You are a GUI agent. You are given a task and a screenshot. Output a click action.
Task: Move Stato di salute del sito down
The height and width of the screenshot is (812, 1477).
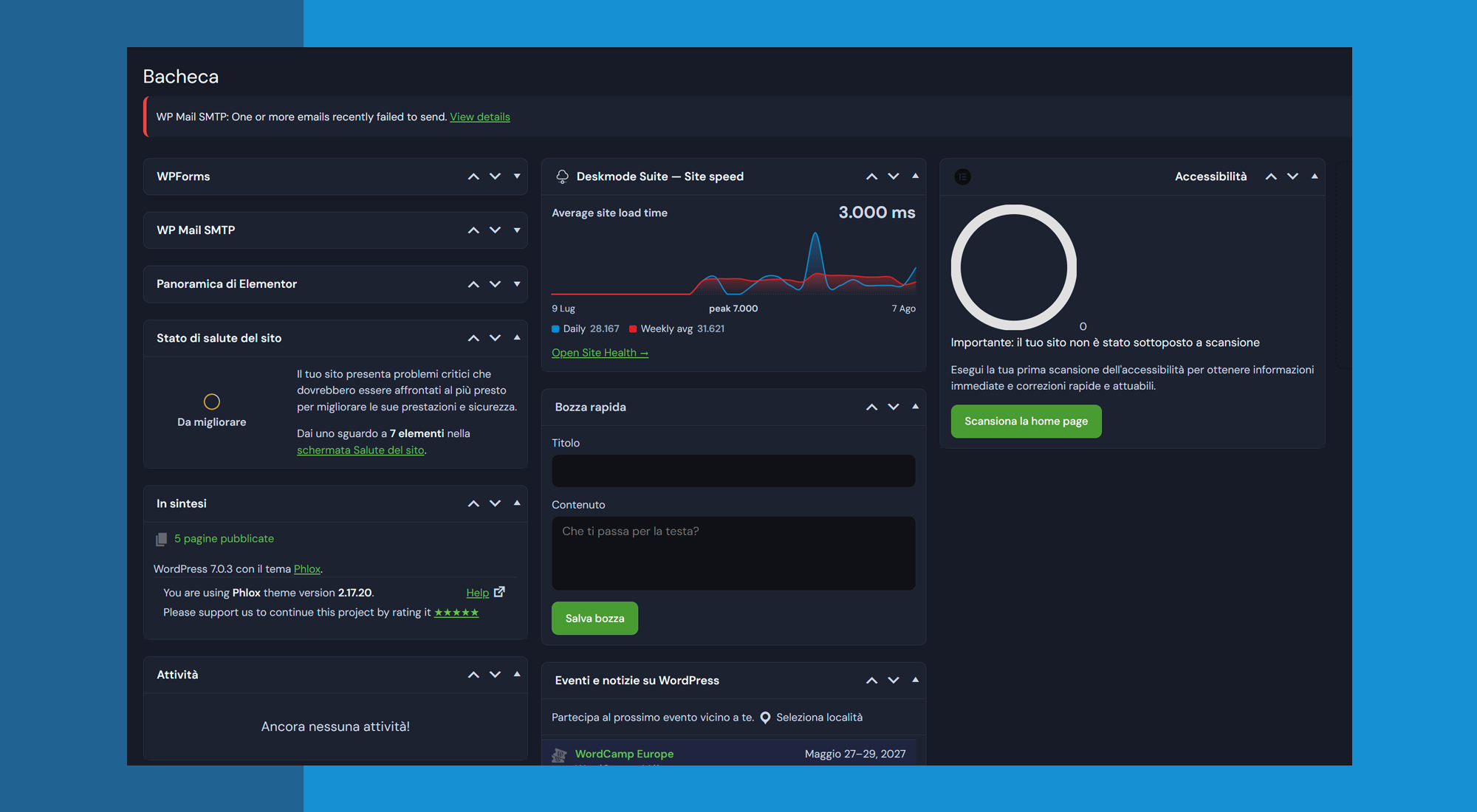click(496, 338)
